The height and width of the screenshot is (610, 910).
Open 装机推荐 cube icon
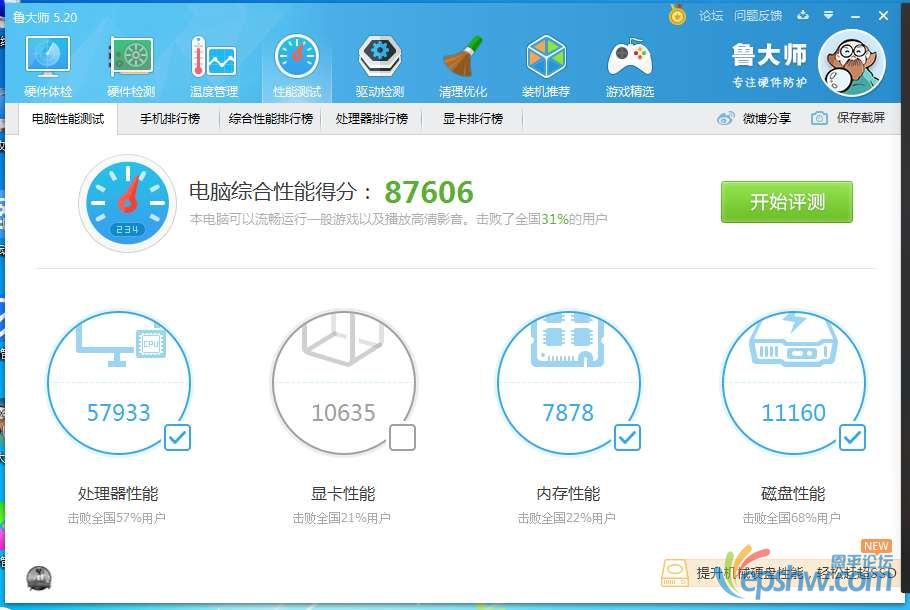tap(546, 56)
